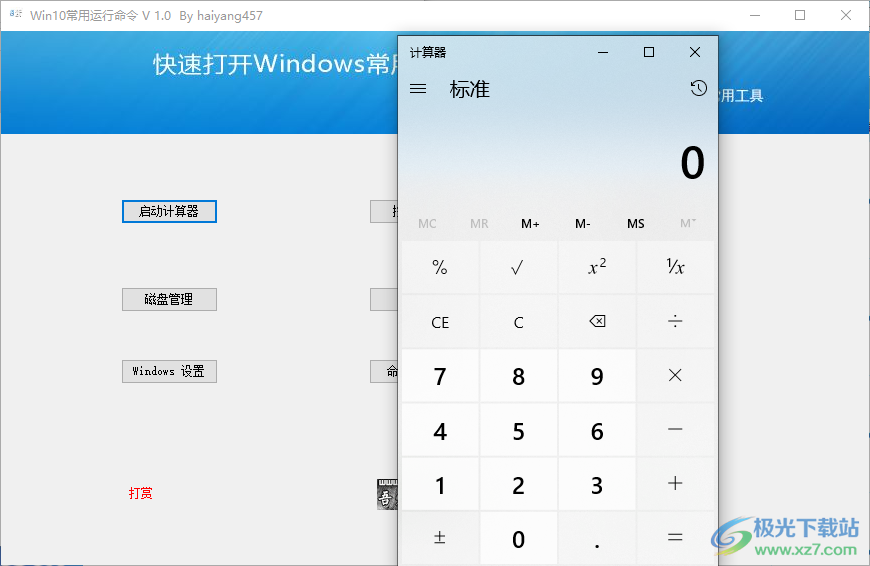Open the calculator history panel
This screenshot has height=566, width=870.
tap(698, 88)
